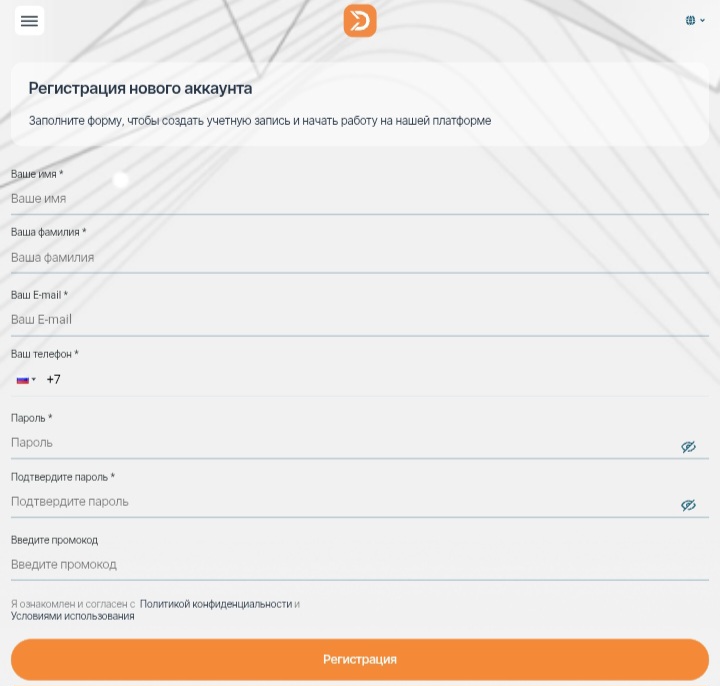
Task: Expand language selector chevron beside globe
Action: pos(702,20)
